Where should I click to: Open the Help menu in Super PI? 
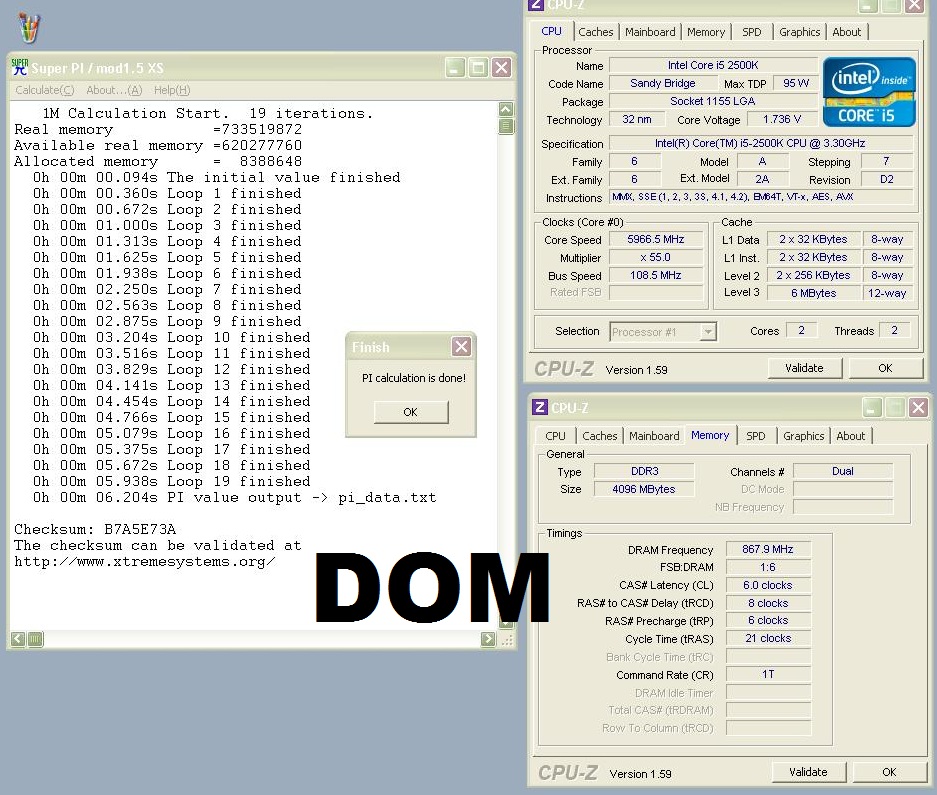click(172, 90)
